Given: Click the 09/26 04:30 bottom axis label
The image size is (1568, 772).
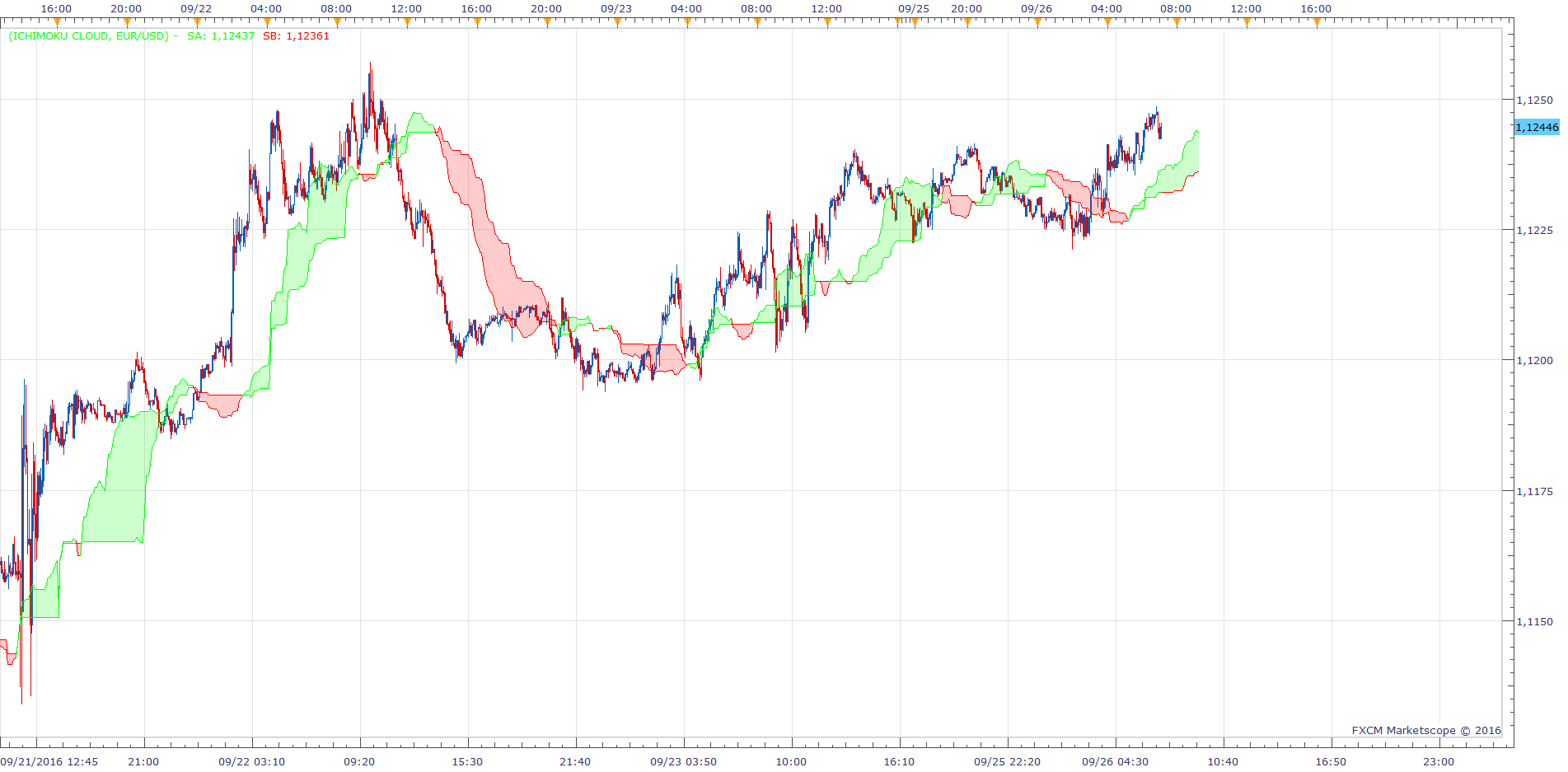Looking at the screenshot, I should (x=1115, y=761).
